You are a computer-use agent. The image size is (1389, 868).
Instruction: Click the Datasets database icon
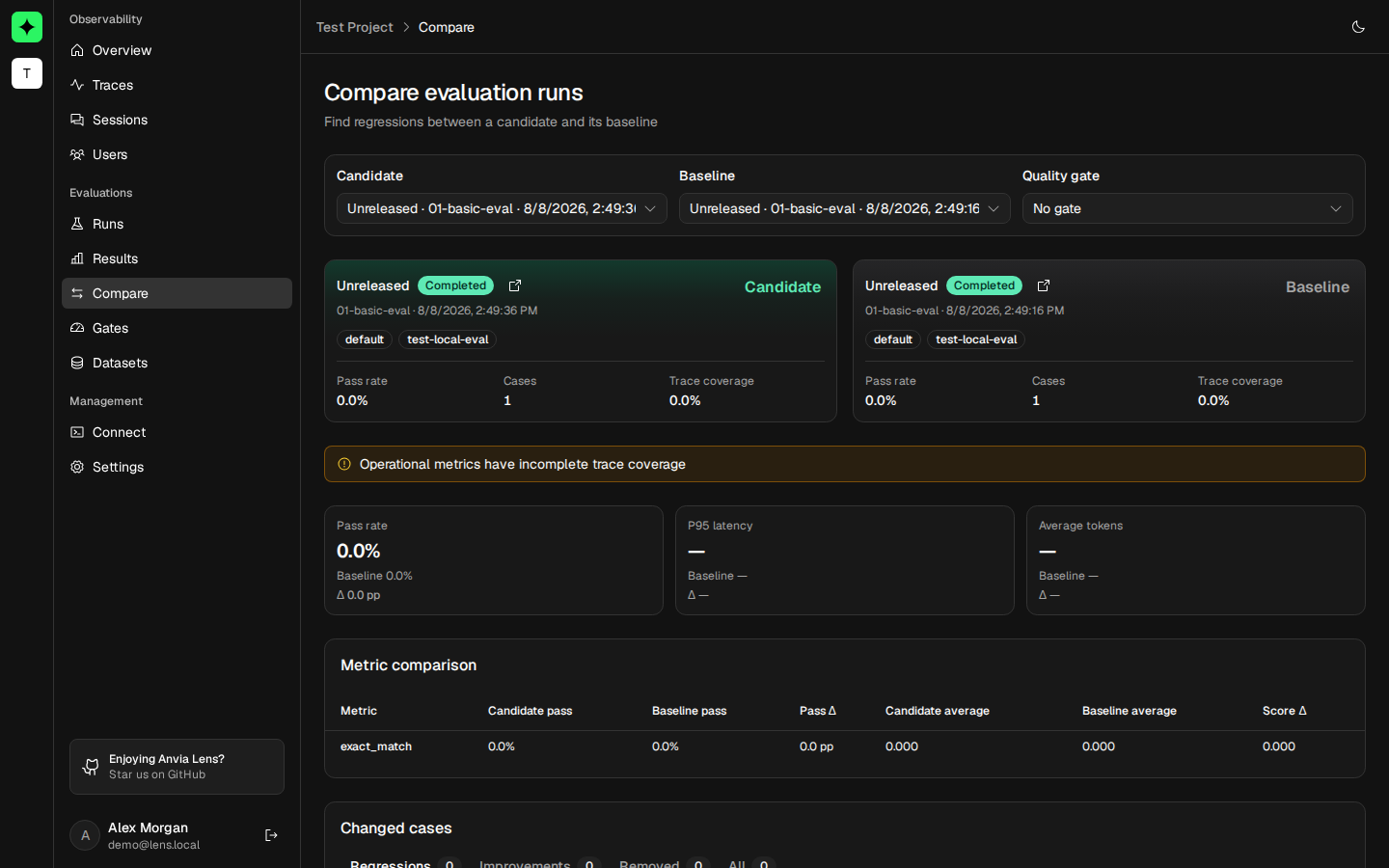[77, 363]
